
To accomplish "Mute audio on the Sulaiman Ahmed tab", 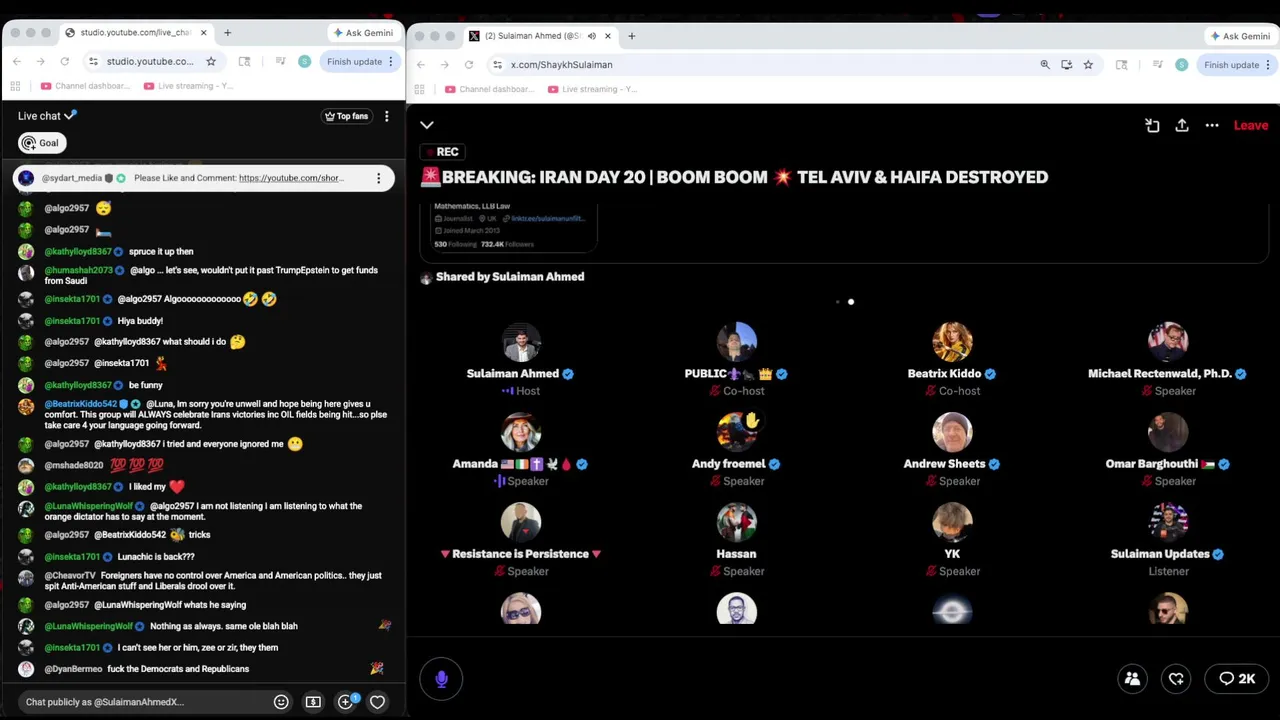I will coord(591,36).
